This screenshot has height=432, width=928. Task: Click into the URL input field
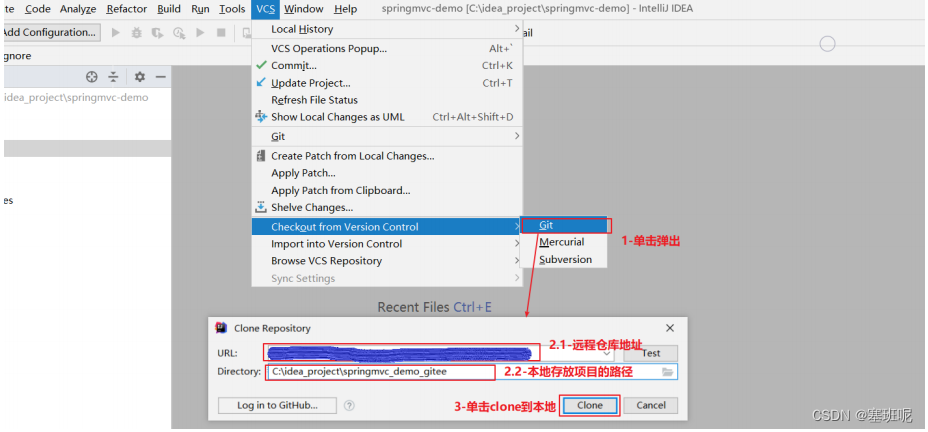[x=439, y=353]
